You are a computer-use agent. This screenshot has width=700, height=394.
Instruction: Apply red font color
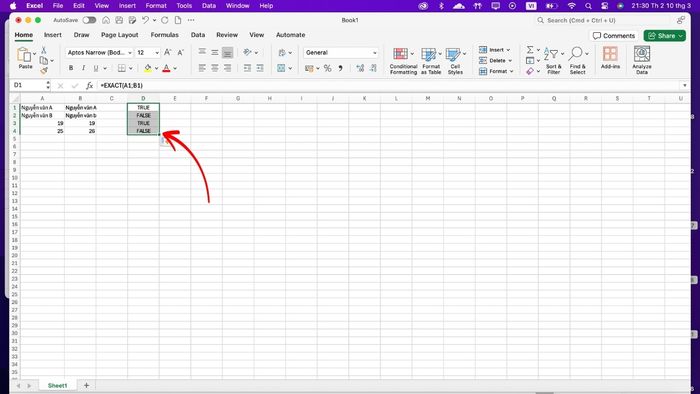pyautogui.click(x=167, y=68)
